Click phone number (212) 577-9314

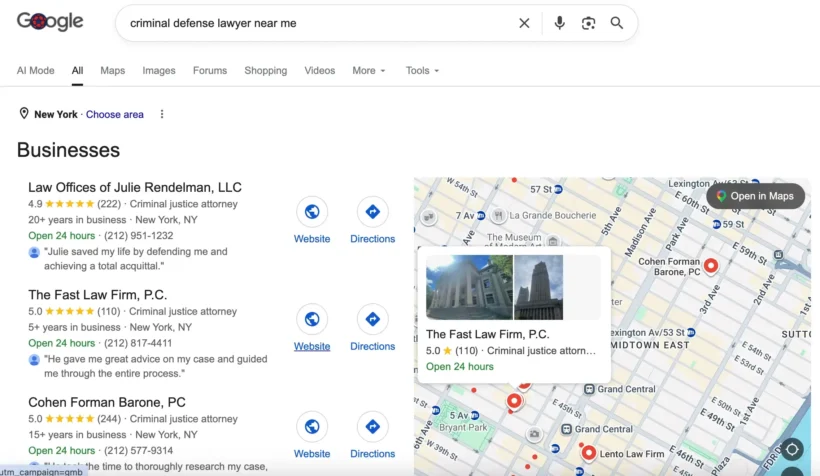pyautogui.click(x=139, y=450)
